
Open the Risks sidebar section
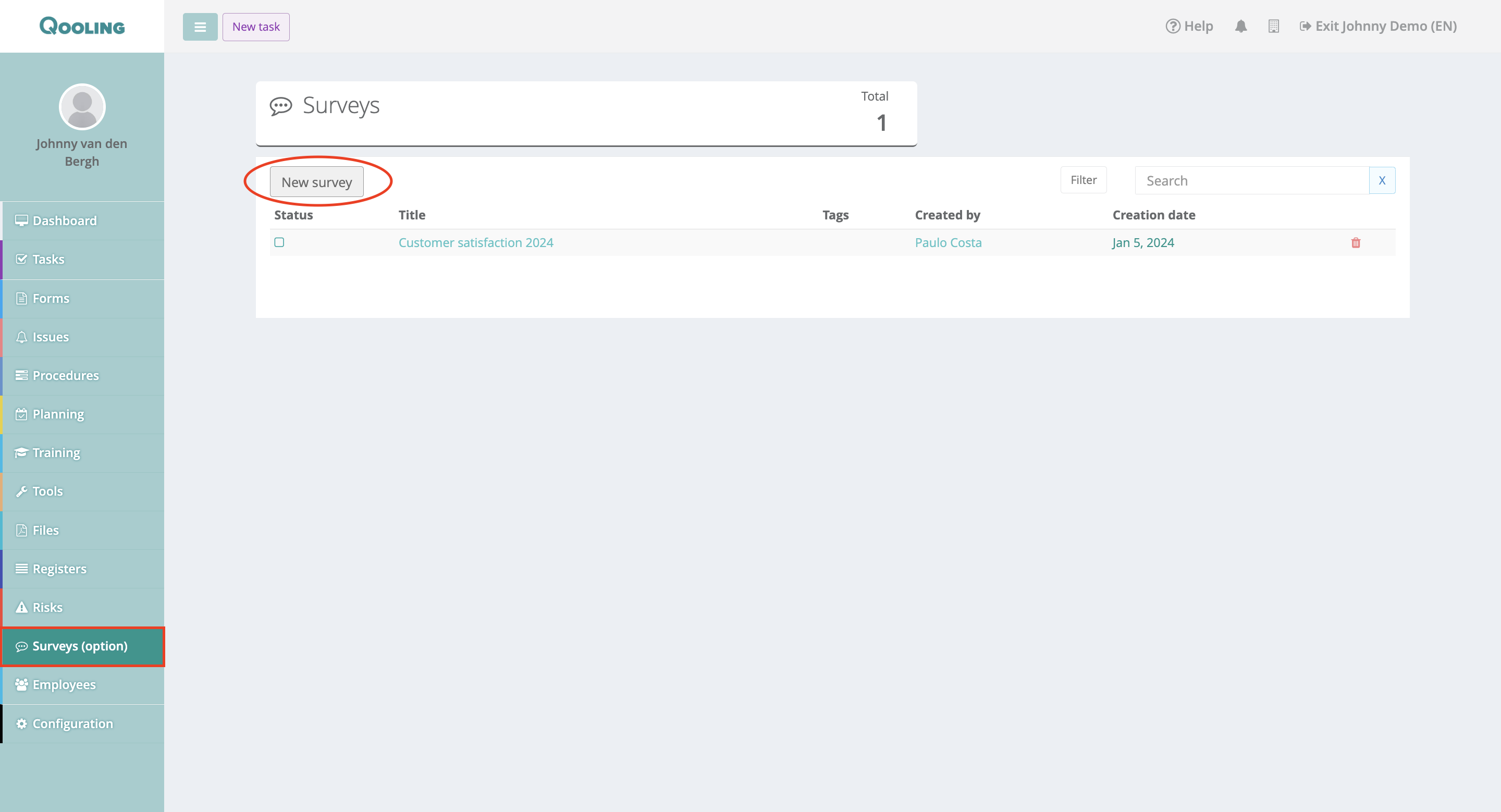point(47,608)
